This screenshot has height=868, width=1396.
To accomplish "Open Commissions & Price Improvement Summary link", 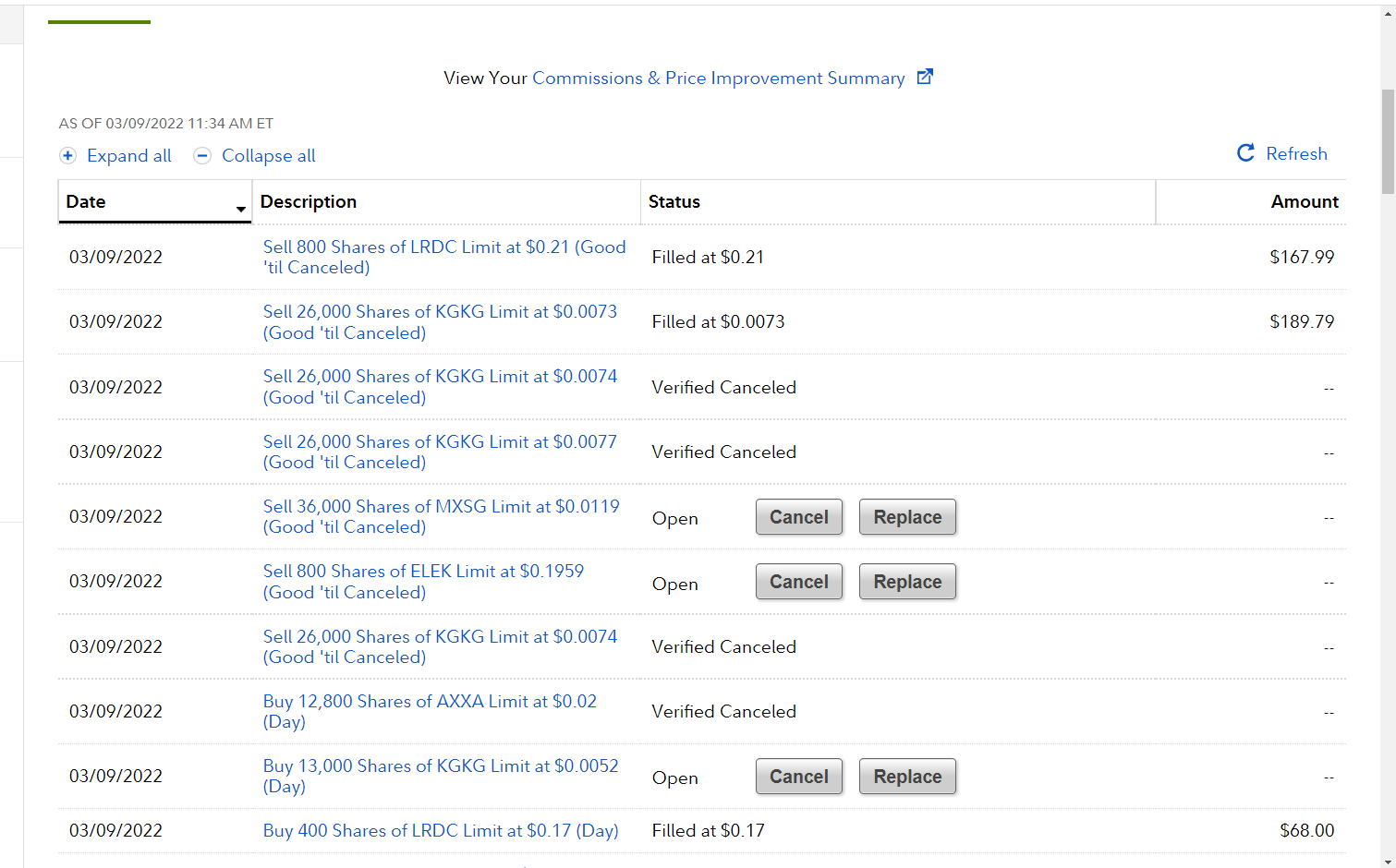I will click(x=718, y=78).
